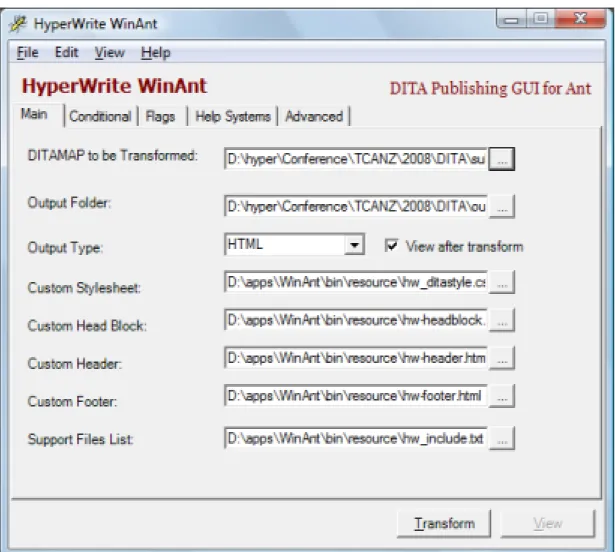615x552 pixels.
Task: Click the Output Folder path field
Action: pyautogui.click(x=356, y=206)
